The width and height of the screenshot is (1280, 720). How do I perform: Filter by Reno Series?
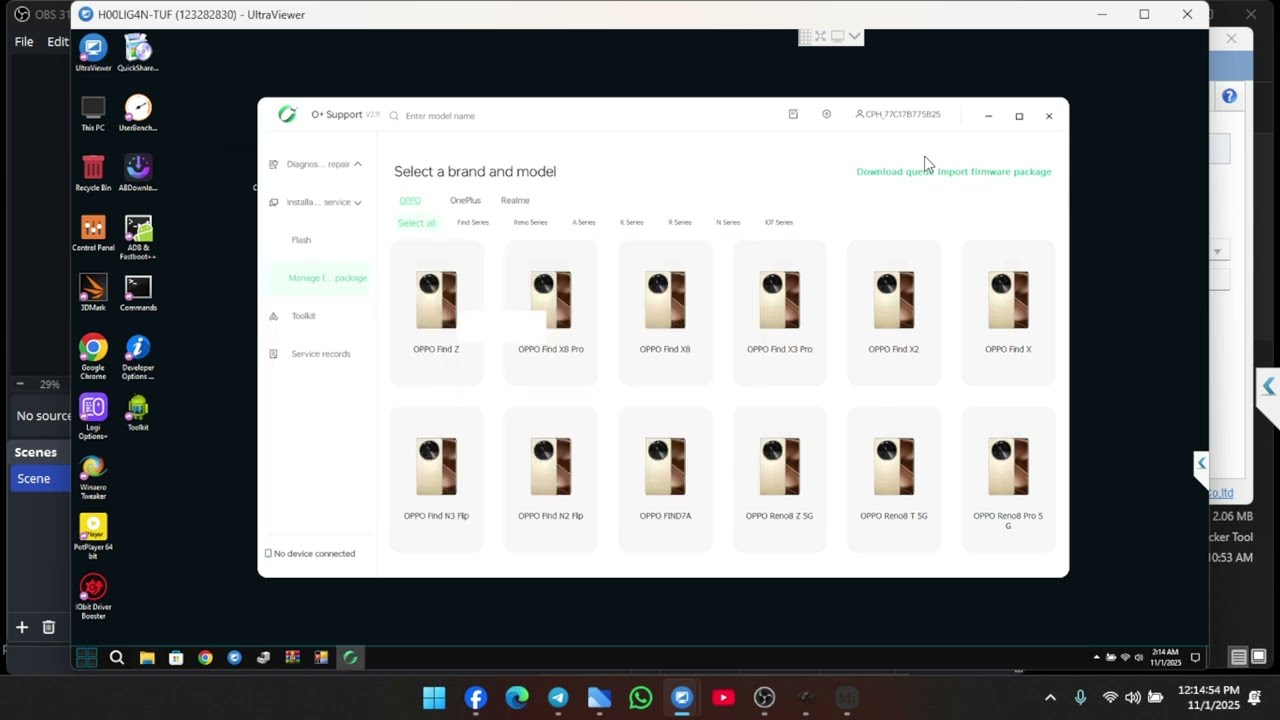point(530,222)
